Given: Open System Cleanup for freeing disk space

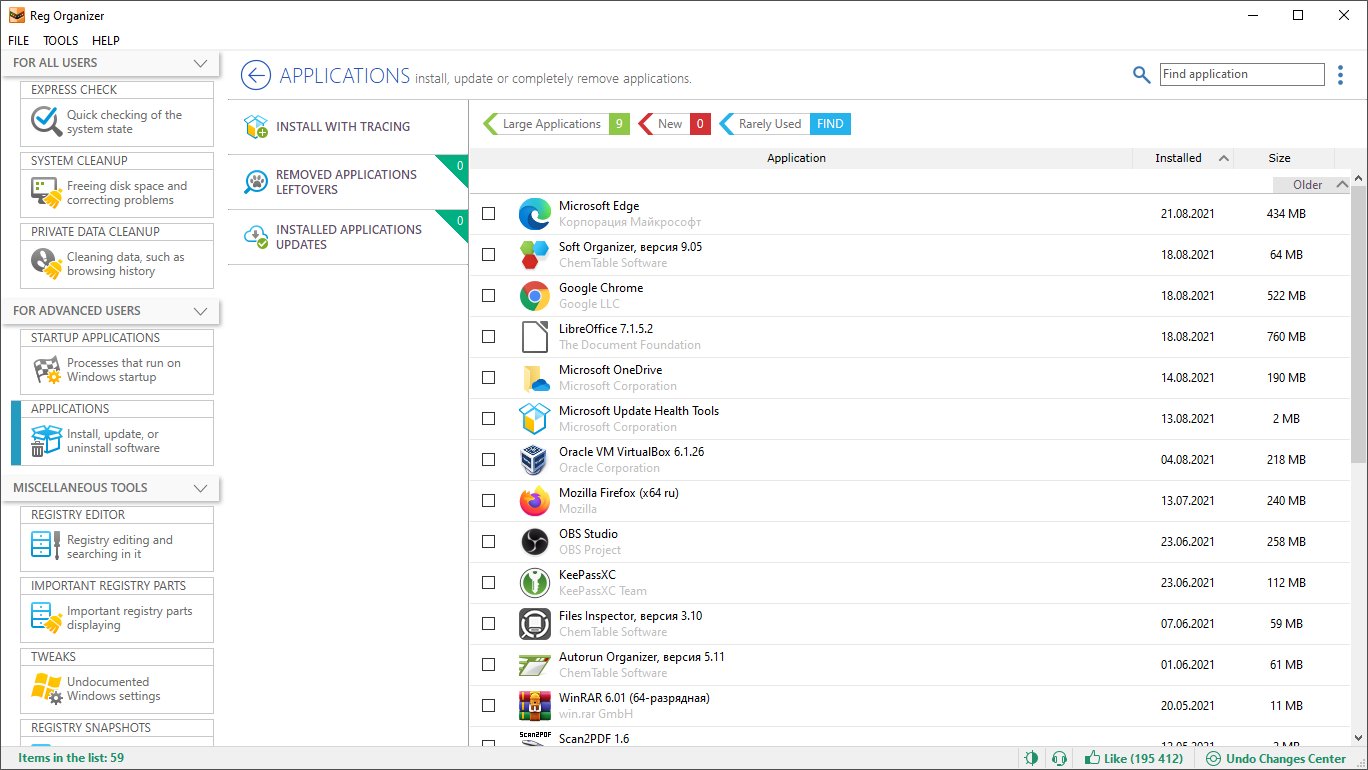Looking at the screenshot, I should [116, 192].
